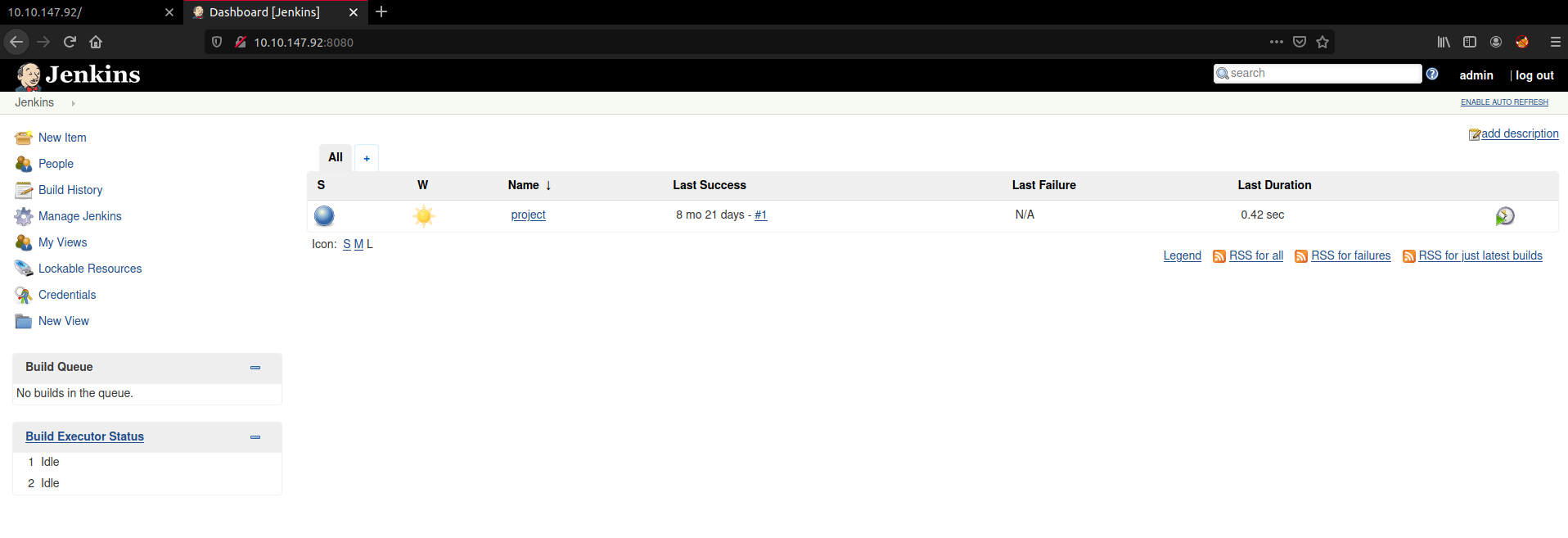The image size is (1568, 538).
Task: Click the RSS for all feed icon
Action: [1219, 256]
